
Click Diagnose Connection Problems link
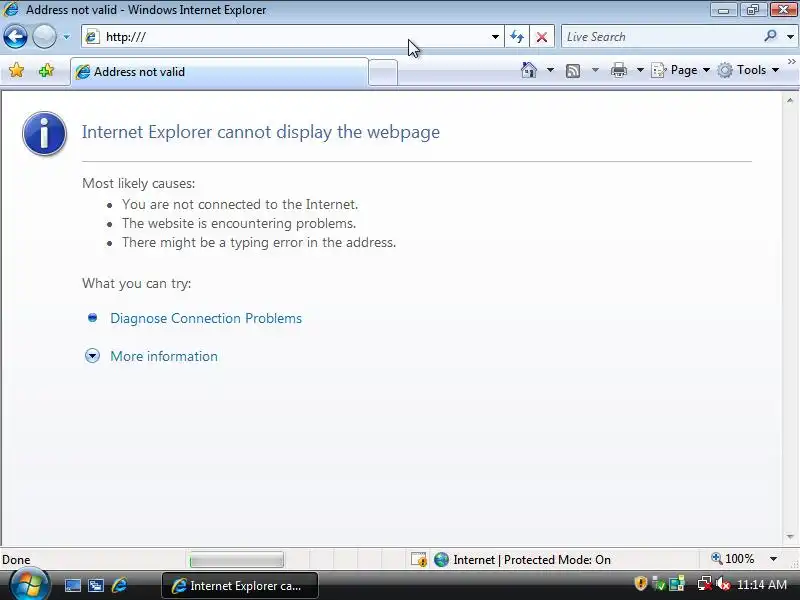pyautogui.click(x=206, y=318)
